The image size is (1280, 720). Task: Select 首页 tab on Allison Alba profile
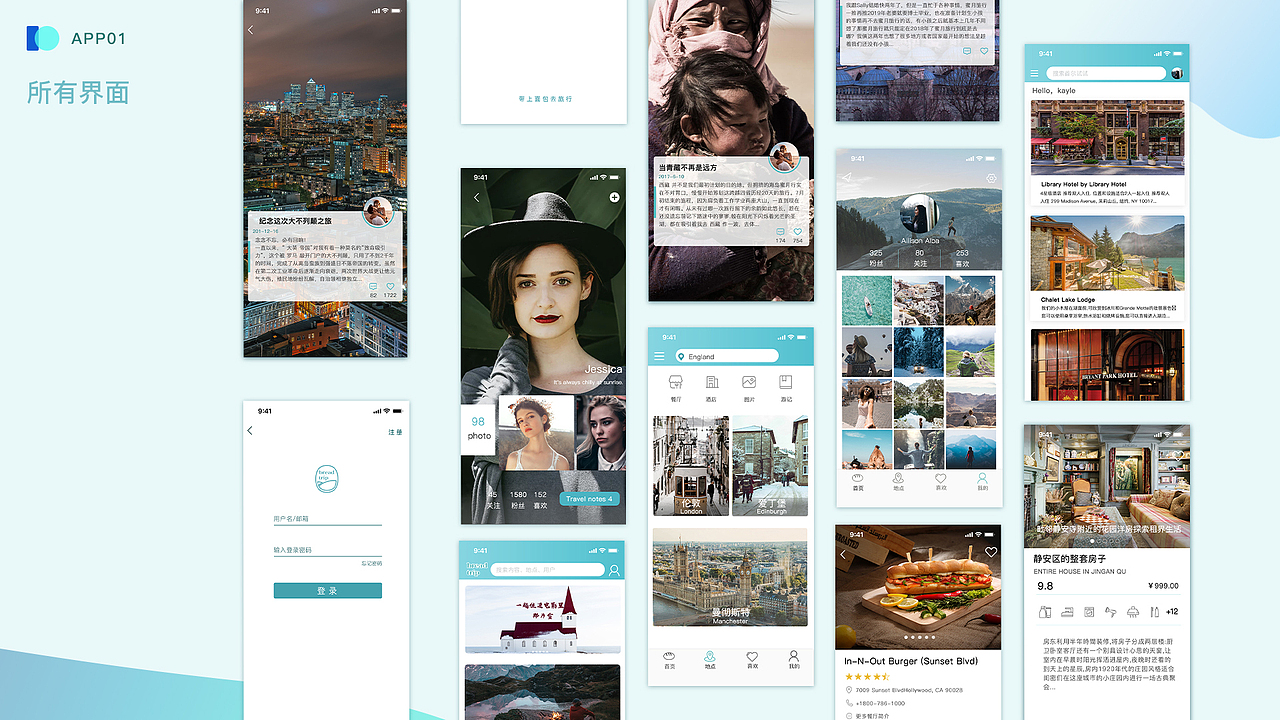[x=858, y=482]
